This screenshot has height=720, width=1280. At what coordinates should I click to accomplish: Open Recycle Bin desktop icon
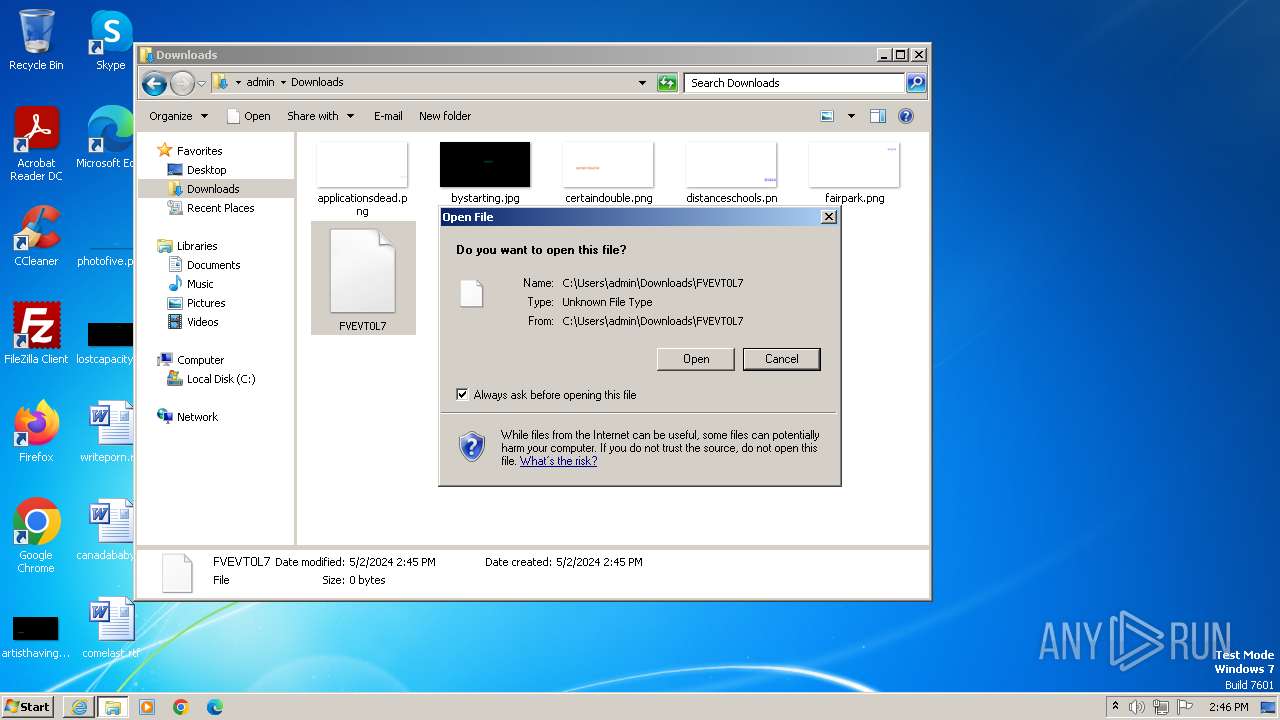coord(36,40)
